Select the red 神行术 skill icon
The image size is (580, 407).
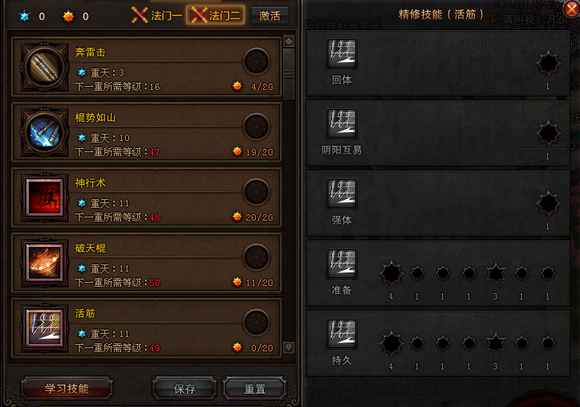45,198
